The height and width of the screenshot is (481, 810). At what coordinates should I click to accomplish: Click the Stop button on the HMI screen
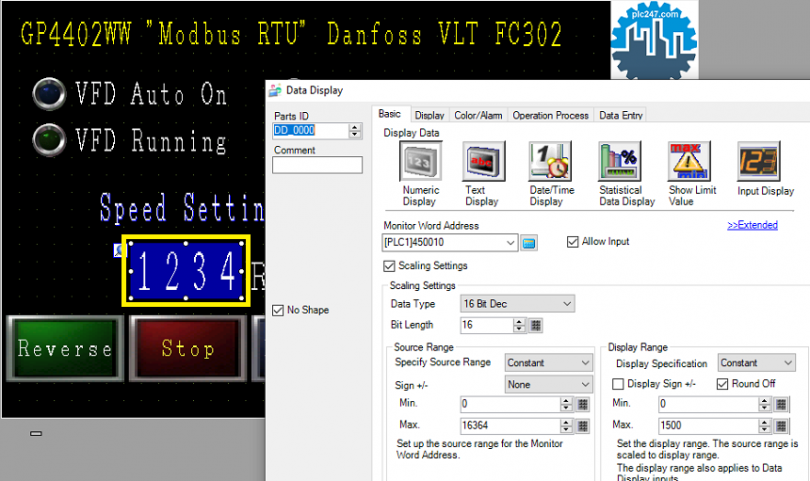point(188,349)
